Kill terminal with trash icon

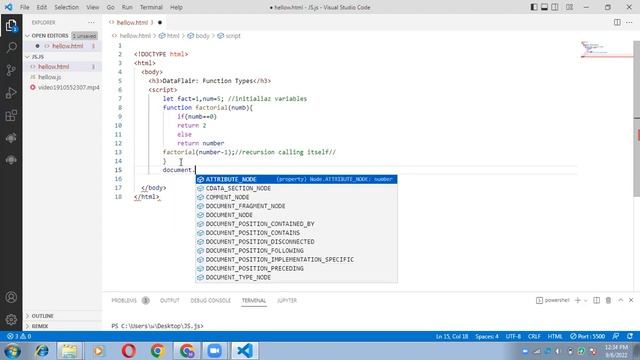(608, 300)
